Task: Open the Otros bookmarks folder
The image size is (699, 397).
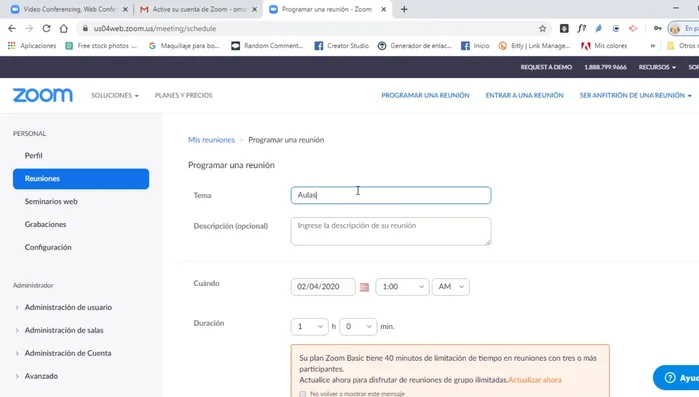Action: click(682, 46)
